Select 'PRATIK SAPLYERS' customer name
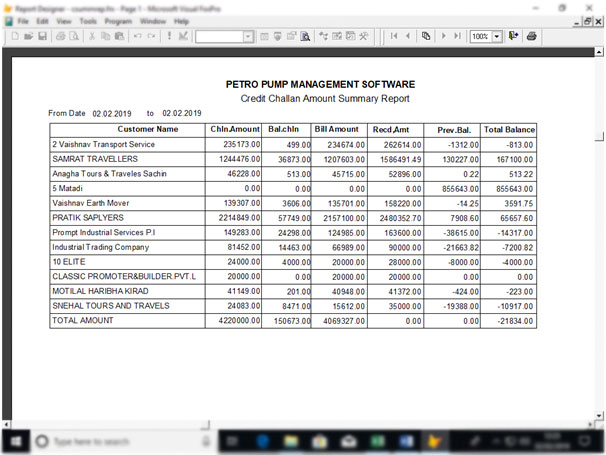The image size is (606, 455). coord(88,218)
